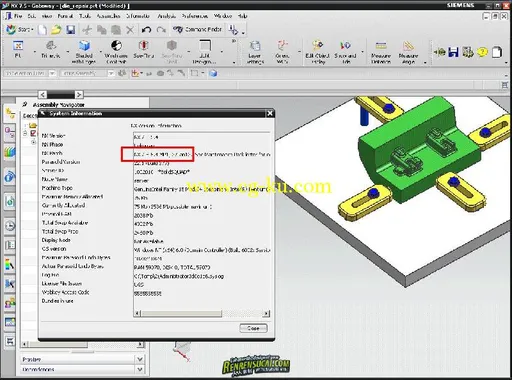Expand the assembly tree root node
The height and width of the screenshot is (380, 512).
[x=25, y=133]
